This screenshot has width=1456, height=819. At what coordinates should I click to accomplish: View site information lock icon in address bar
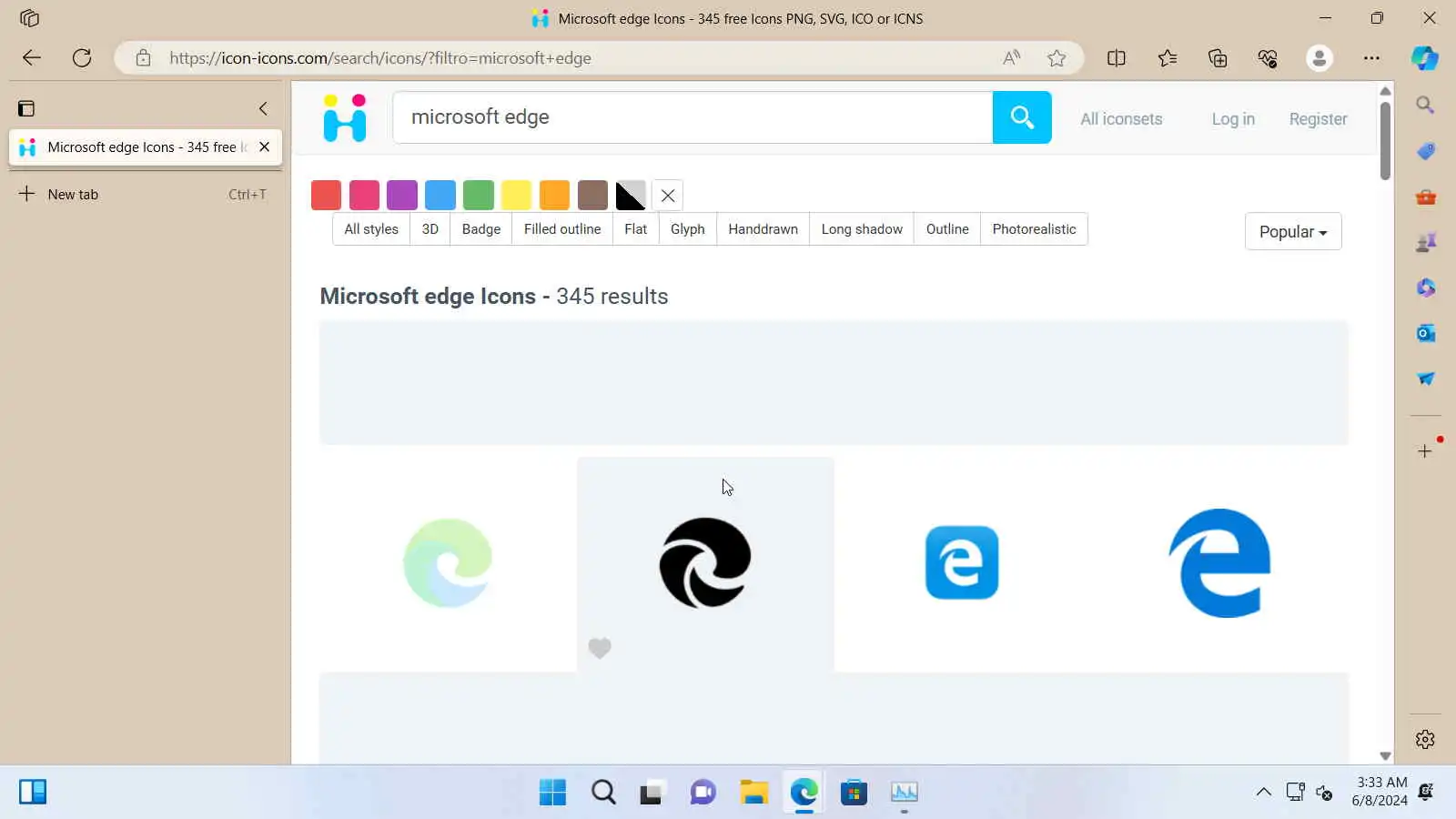[143, 58]
